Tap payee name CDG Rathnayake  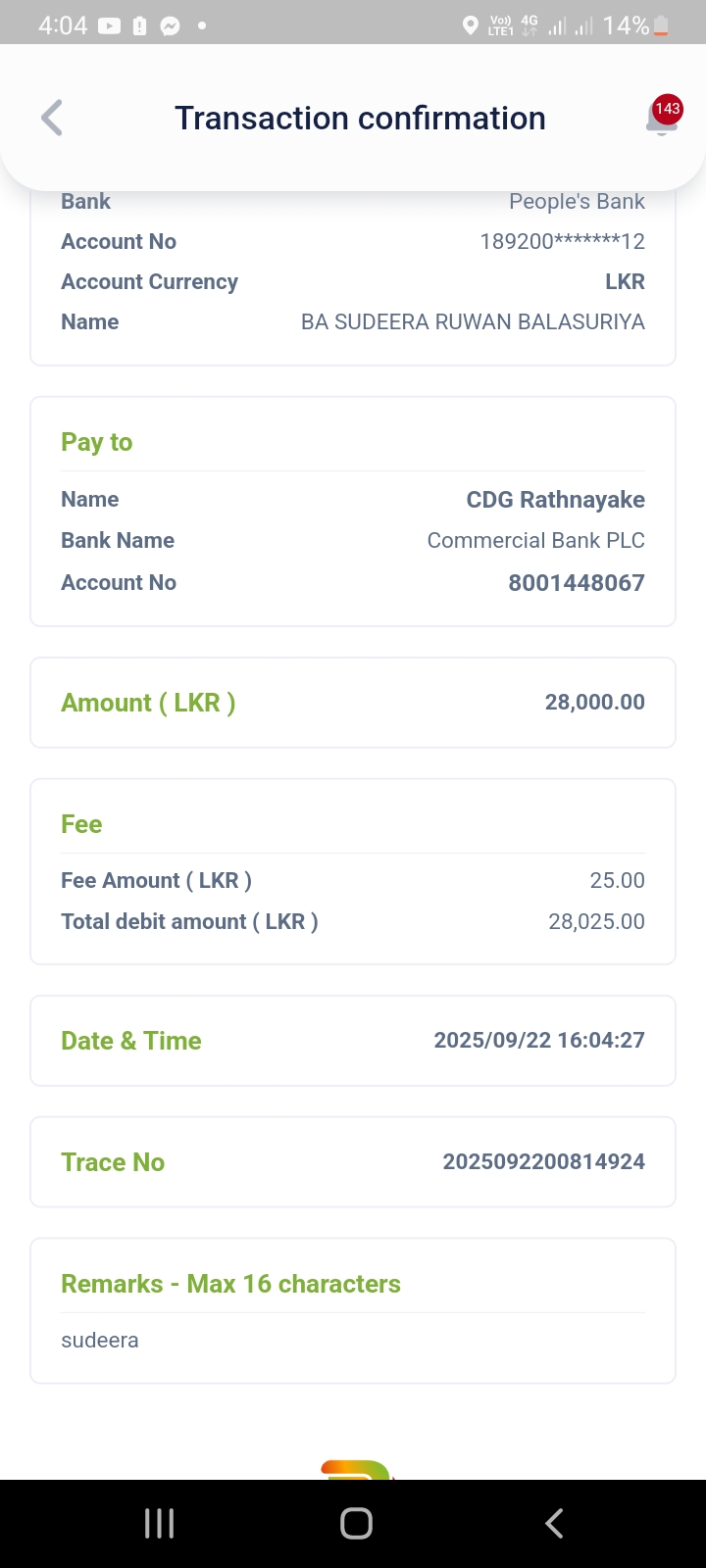[555, 500]
